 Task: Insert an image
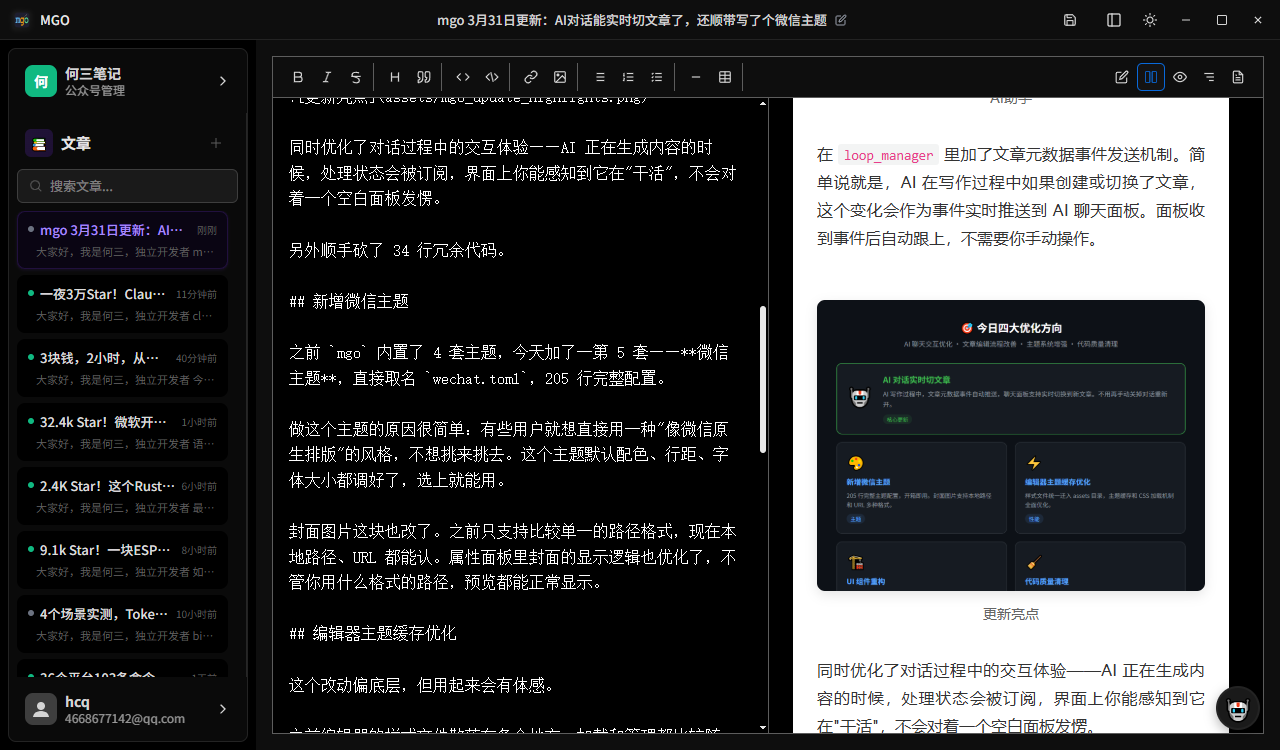(559, 76)
